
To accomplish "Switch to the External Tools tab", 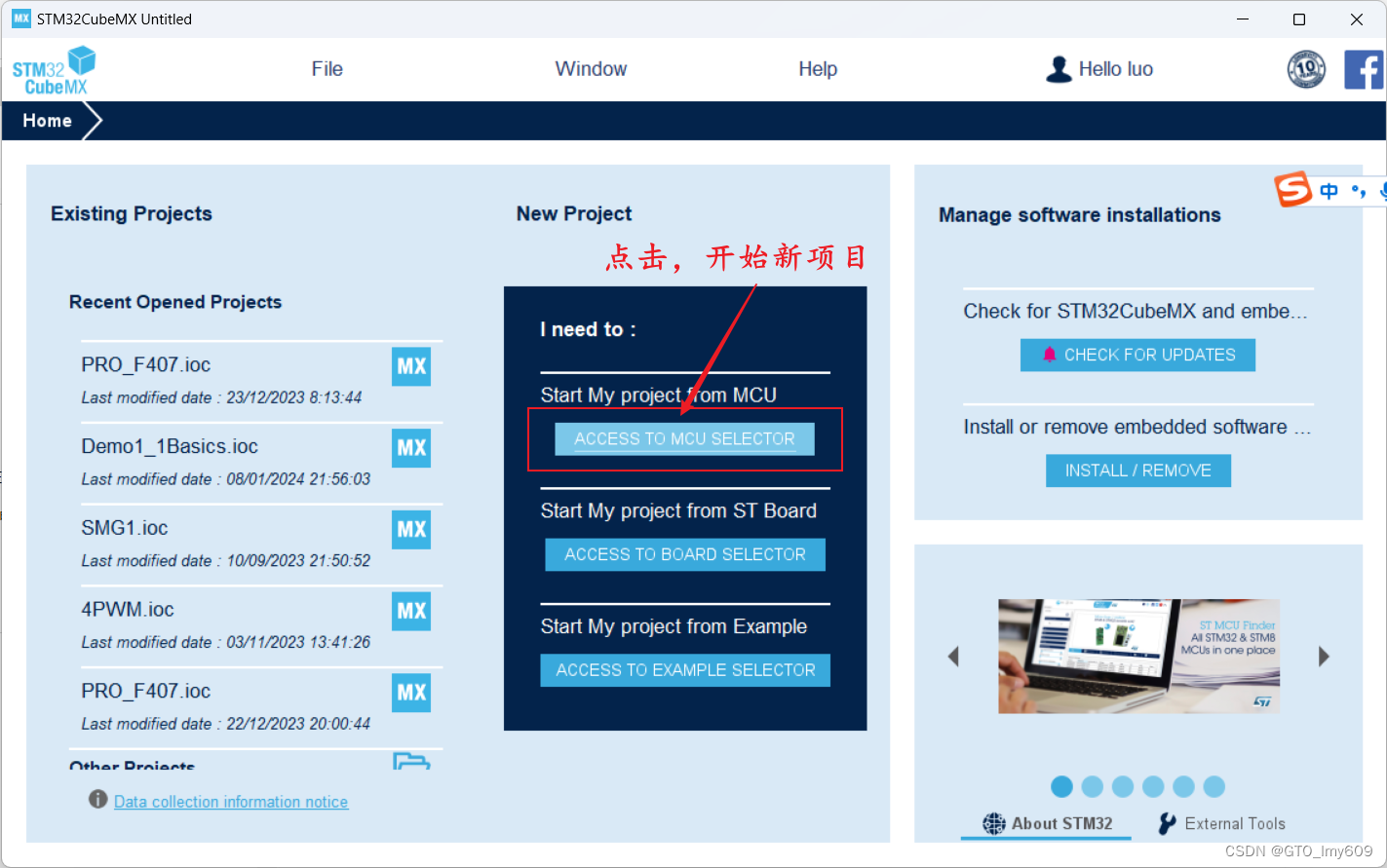I will coord(1221,823).
